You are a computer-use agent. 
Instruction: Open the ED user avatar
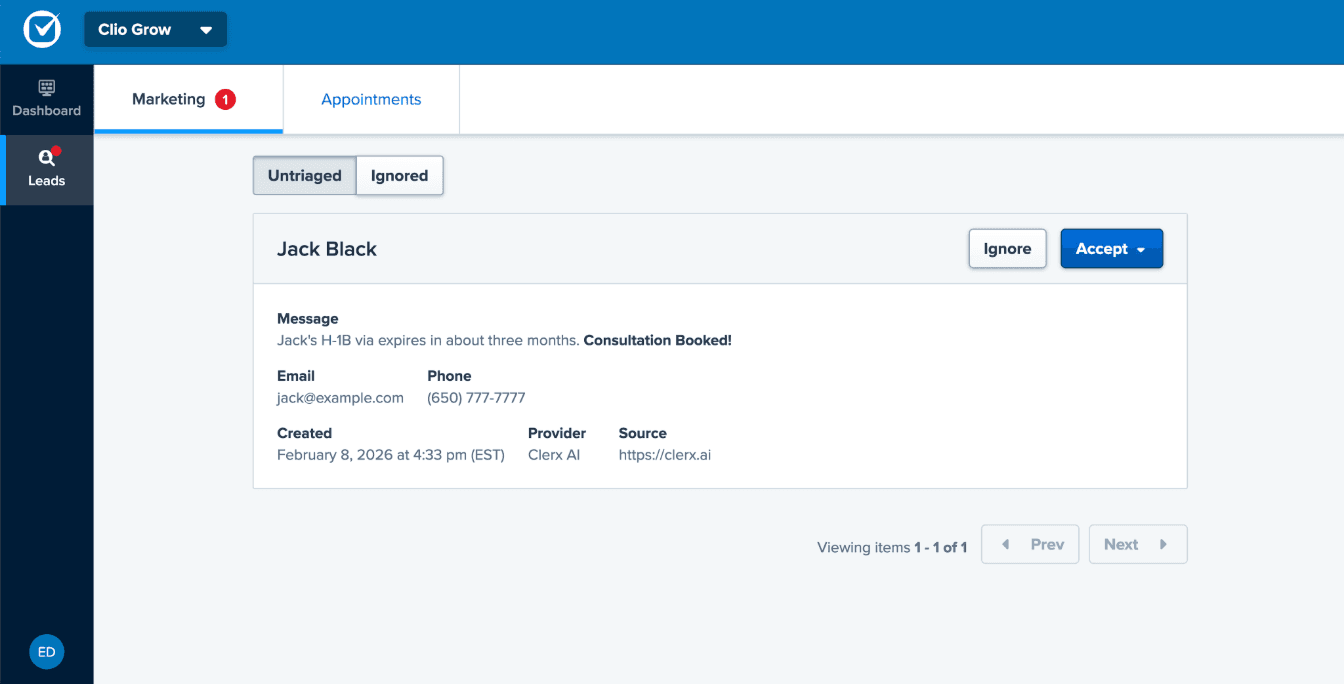[x=46, y=652]
